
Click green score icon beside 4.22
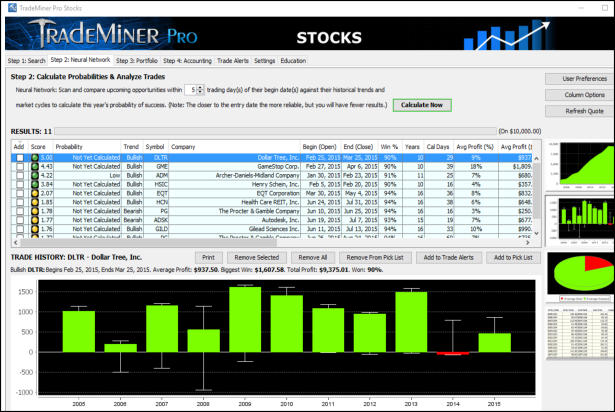click(35, 175)
